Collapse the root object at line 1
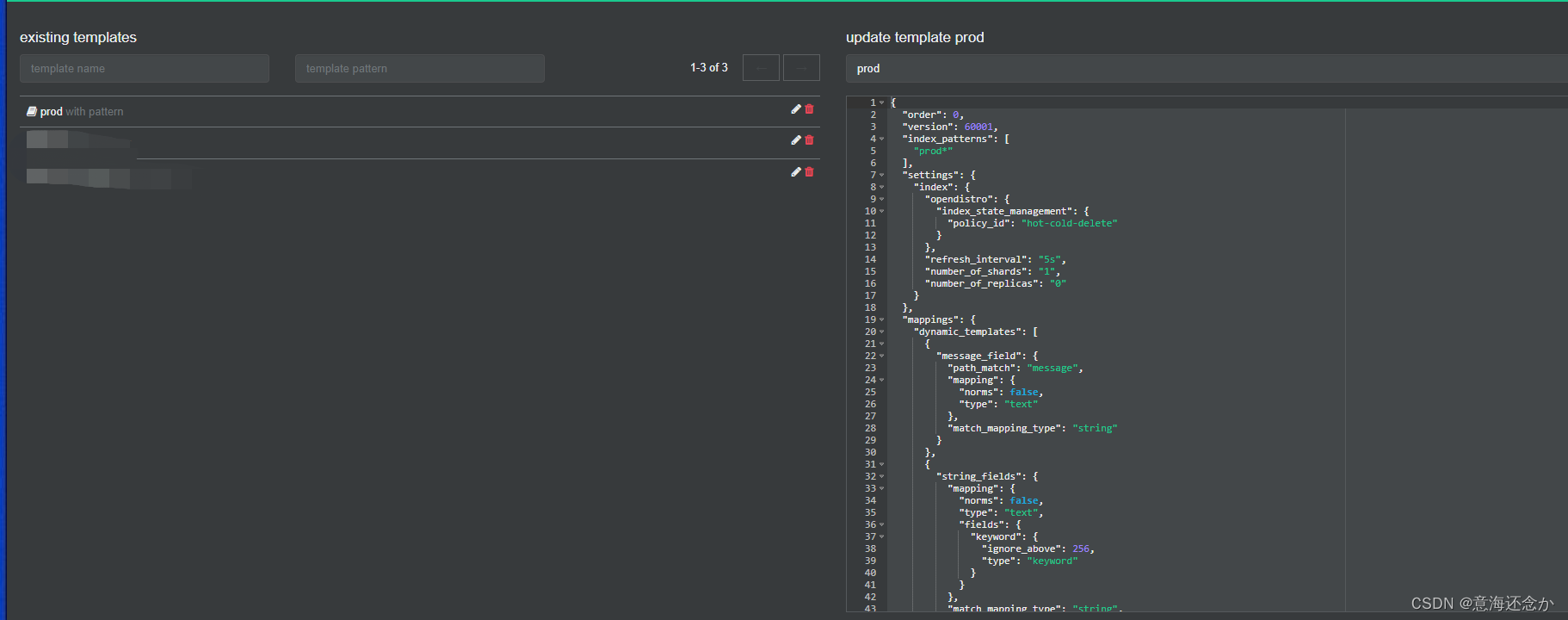The image size is (1568, 620). click(882, 103)
